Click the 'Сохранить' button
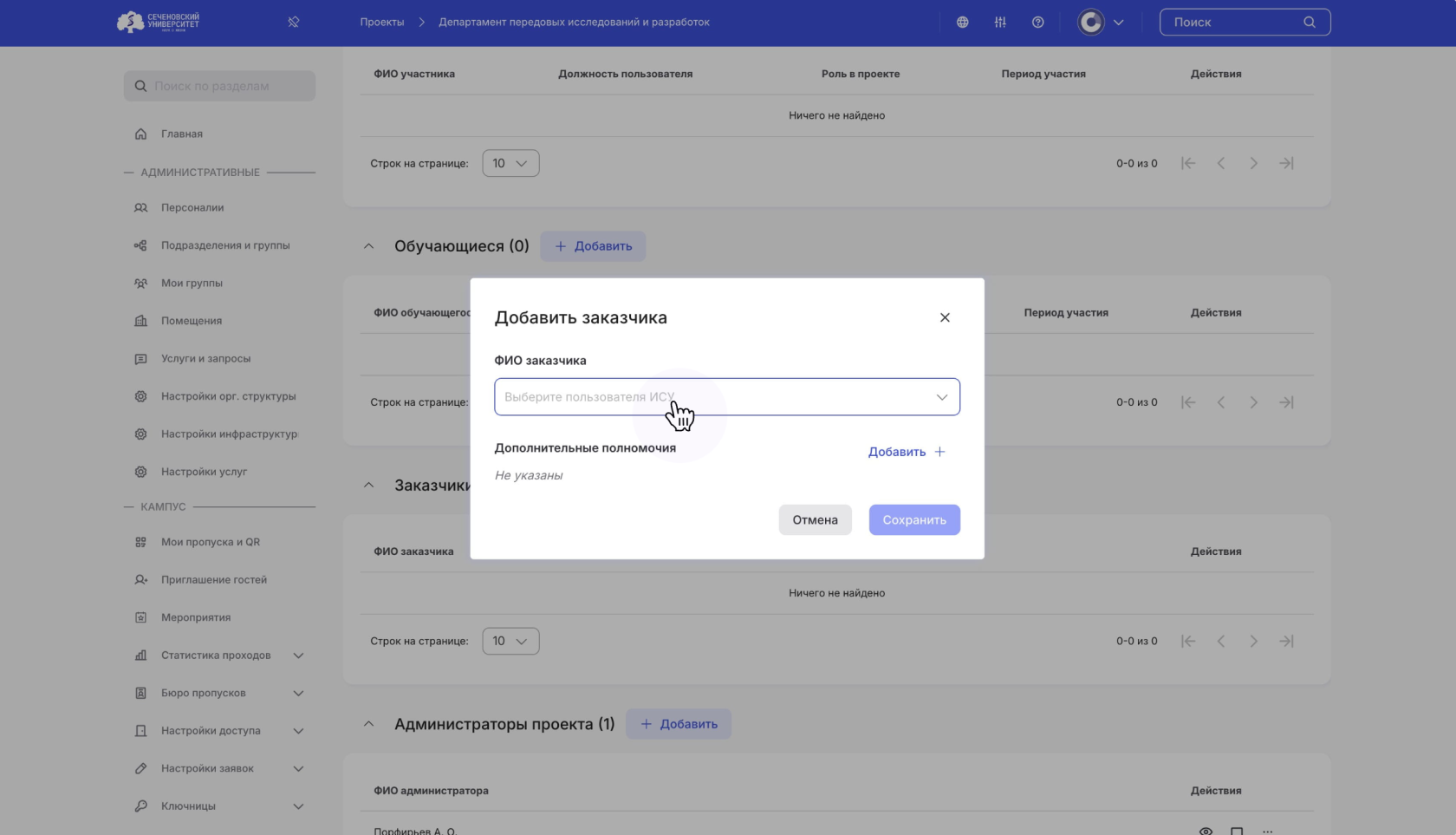This screenshot has width=1456, height=835. 914,519
